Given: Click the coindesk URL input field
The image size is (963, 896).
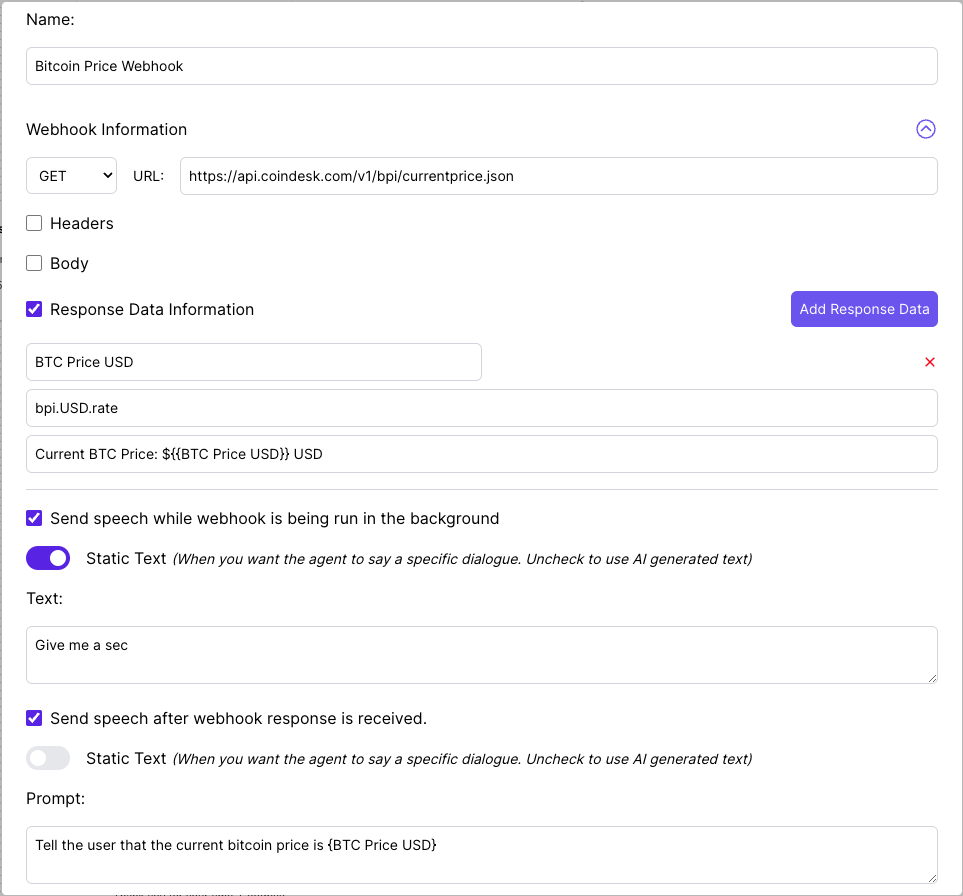Looking at the screenshot, I should (559, 176).
